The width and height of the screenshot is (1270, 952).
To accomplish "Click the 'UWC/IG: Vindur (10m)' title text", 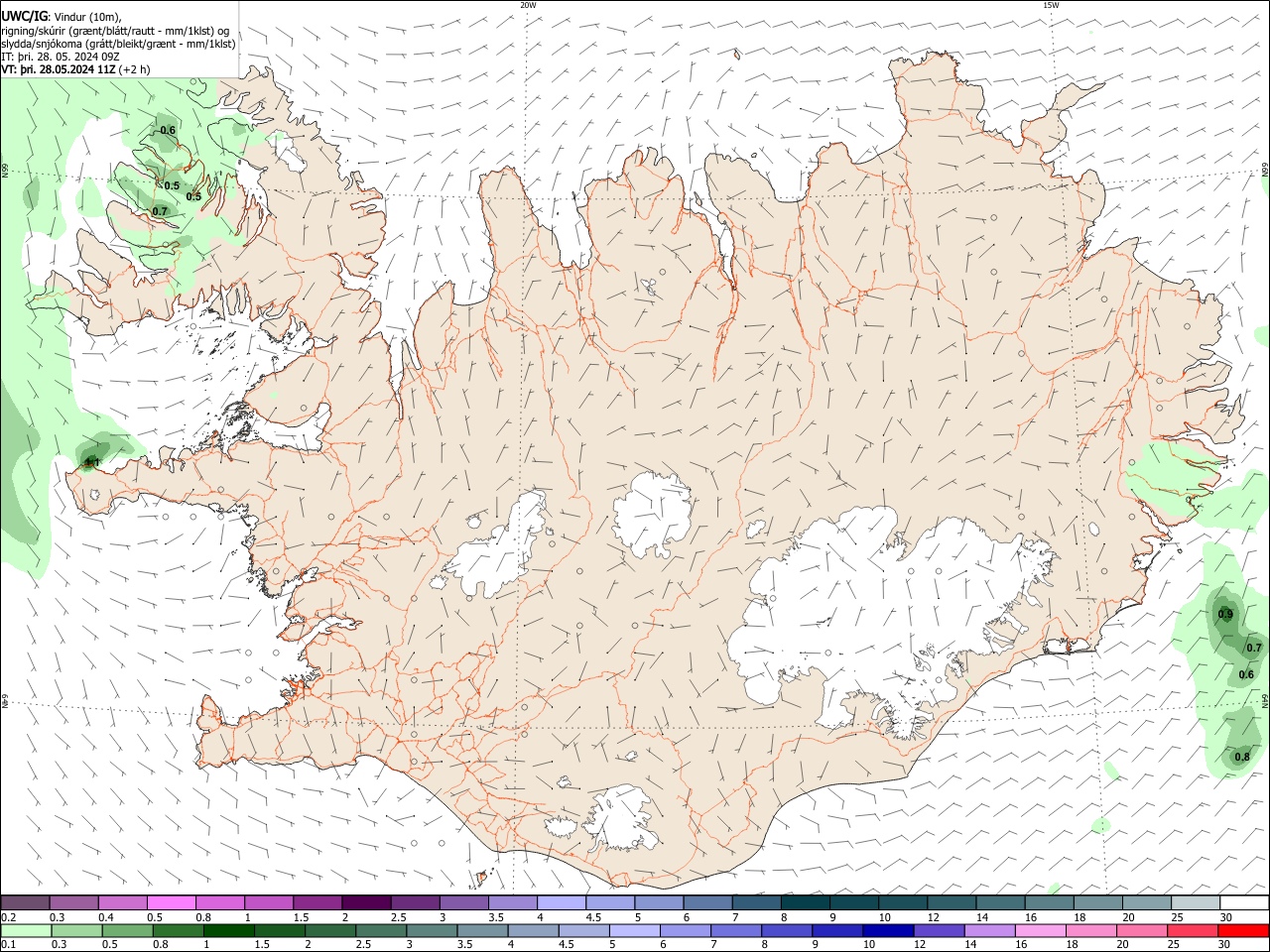I will (x=61, y=17).
